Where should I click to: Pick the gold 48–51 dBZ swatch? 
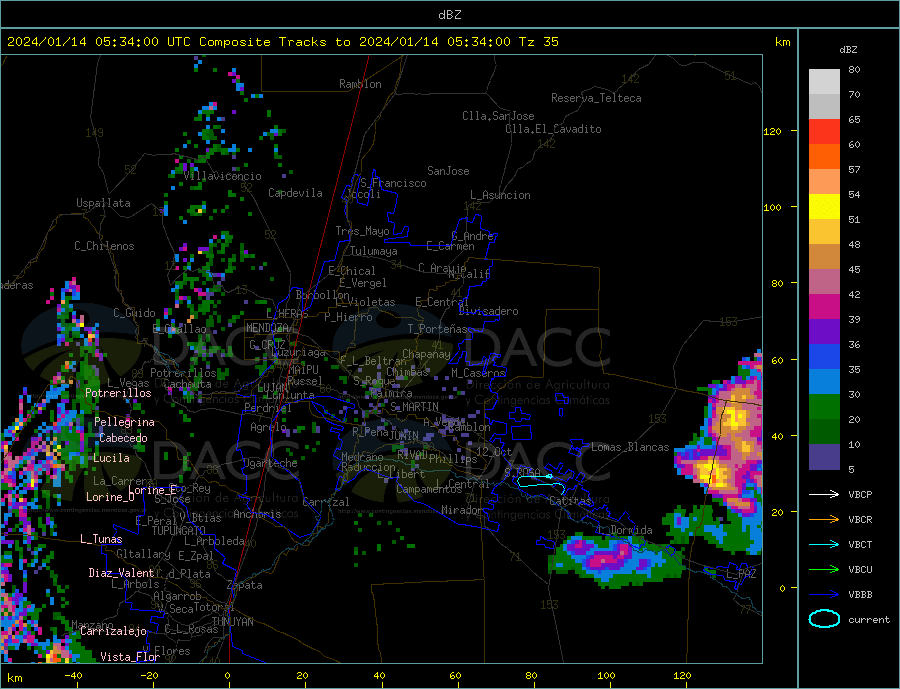pos(824,231)
